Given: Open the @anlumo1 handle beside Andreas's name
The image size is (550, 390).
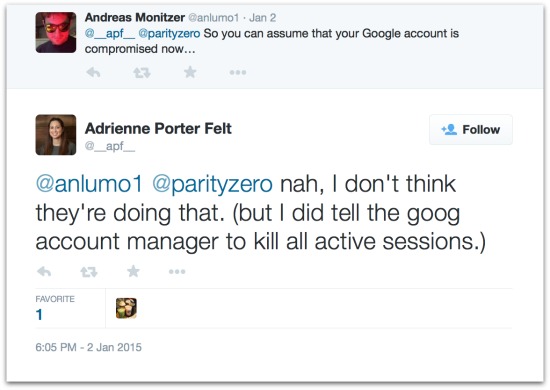Looking at the screenshot, I should [214, 18].
